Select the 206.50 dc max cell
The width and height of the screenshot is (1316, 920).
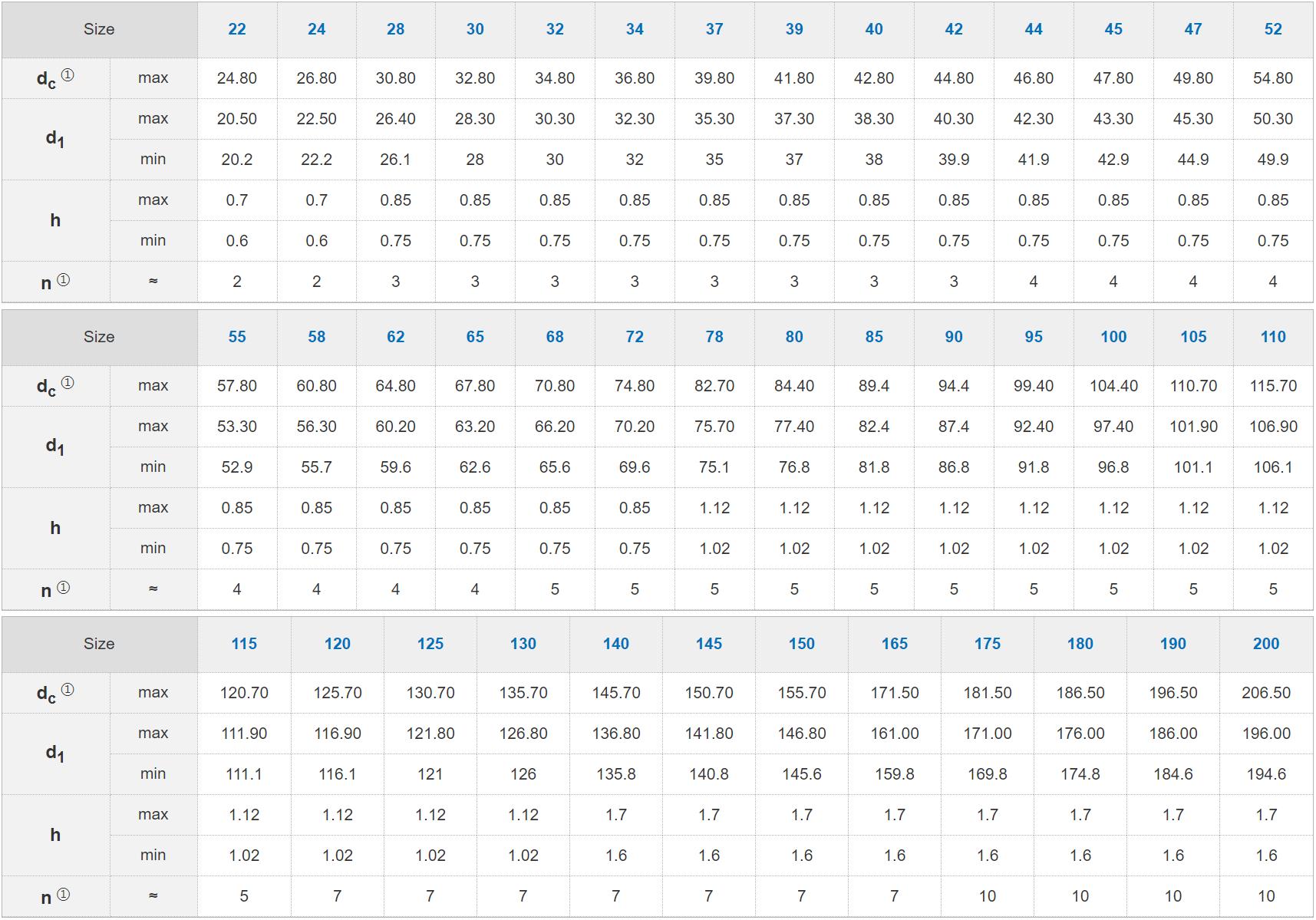tap(1265, 693)
